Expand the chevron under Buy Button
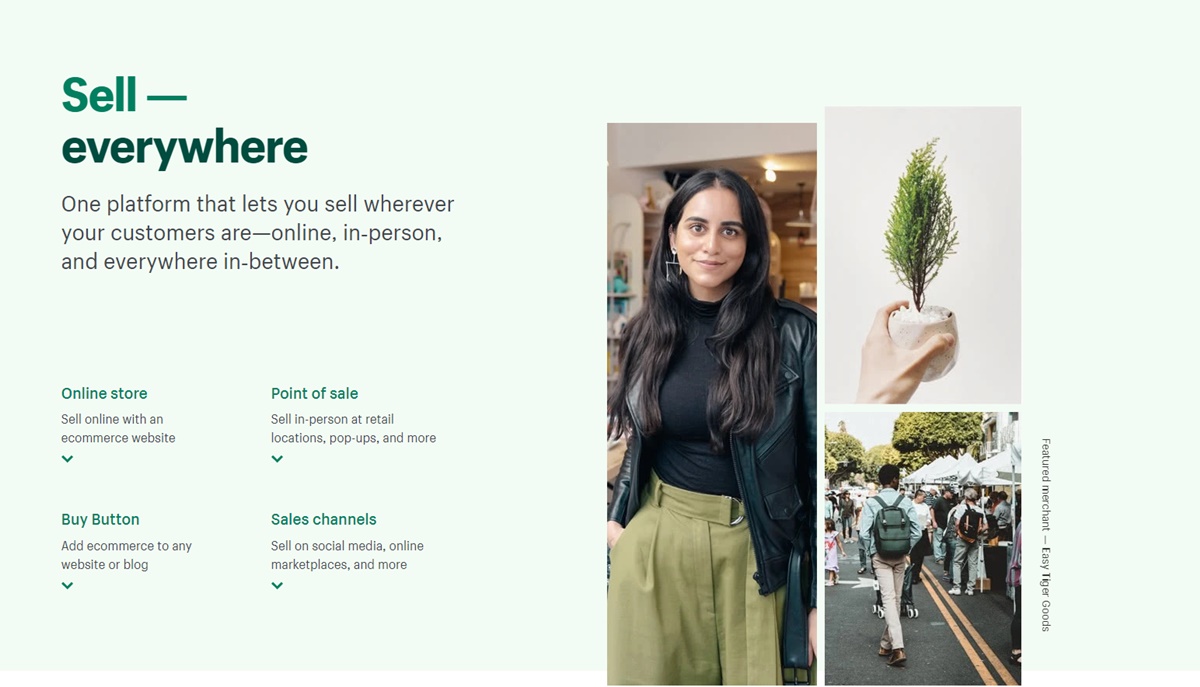 (x=67, y=586)
